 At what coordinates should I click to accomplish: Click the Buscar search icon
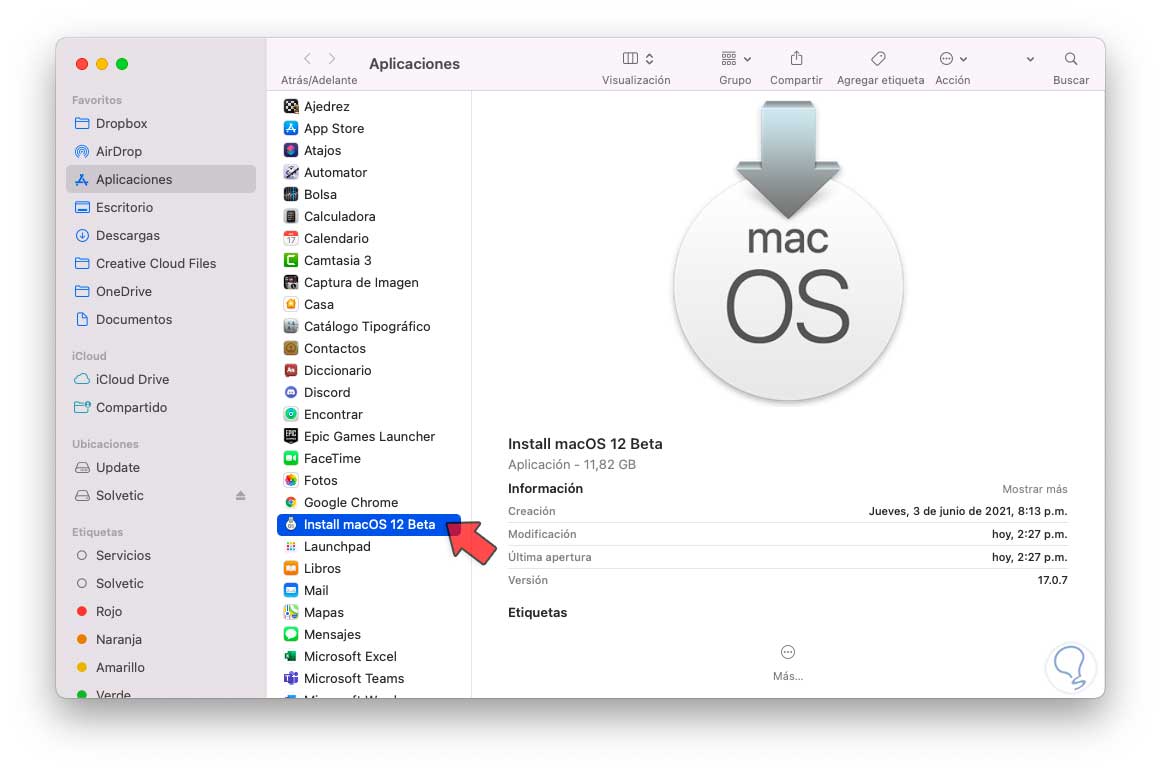1071,58
